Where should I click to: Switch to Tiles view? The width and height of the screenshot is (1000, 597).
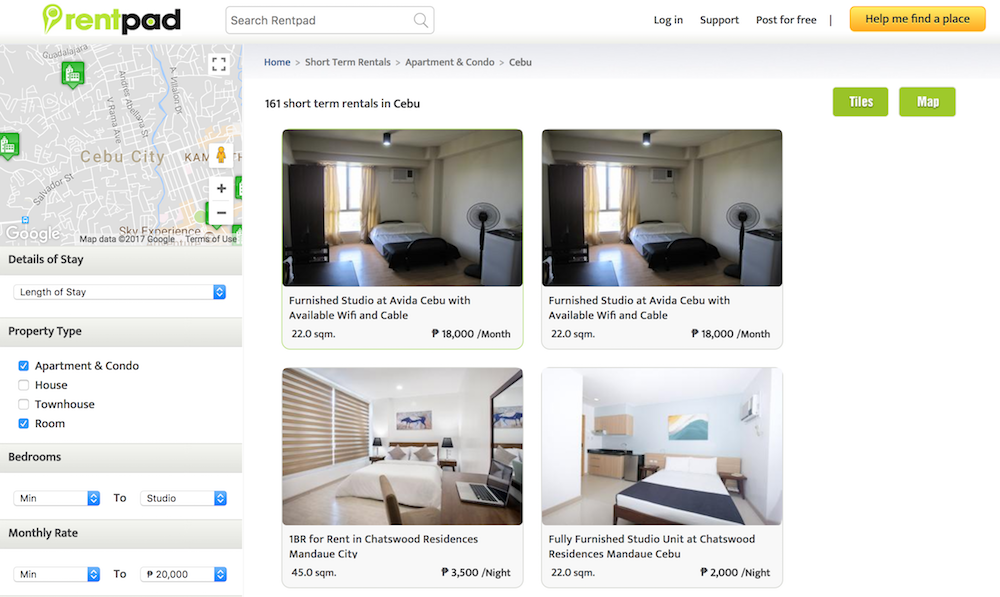[860, 102]
